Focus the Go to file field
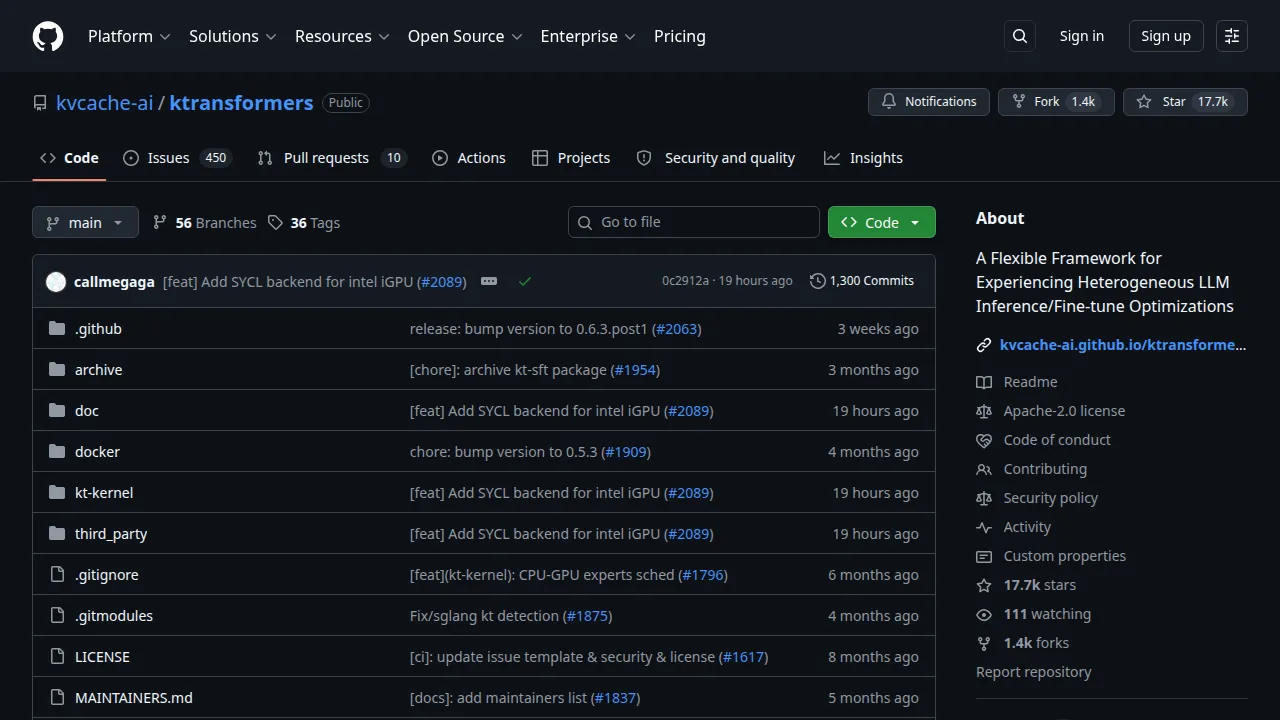1280x720 pixels. point(694,222)
